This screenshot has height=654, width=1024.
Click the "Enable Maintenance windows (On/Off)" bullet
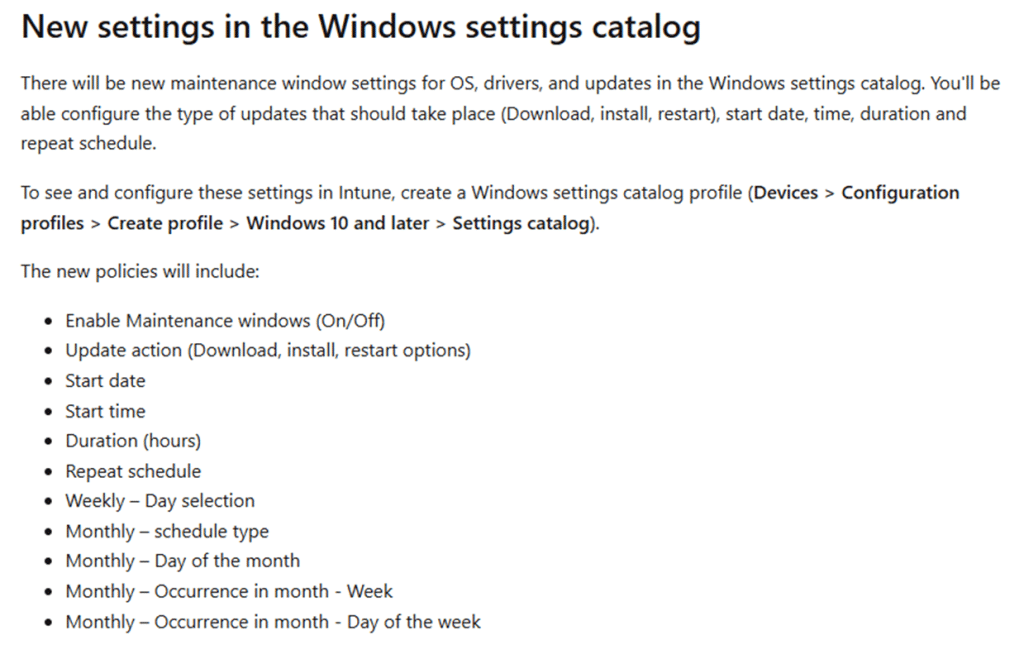(225, 321)
